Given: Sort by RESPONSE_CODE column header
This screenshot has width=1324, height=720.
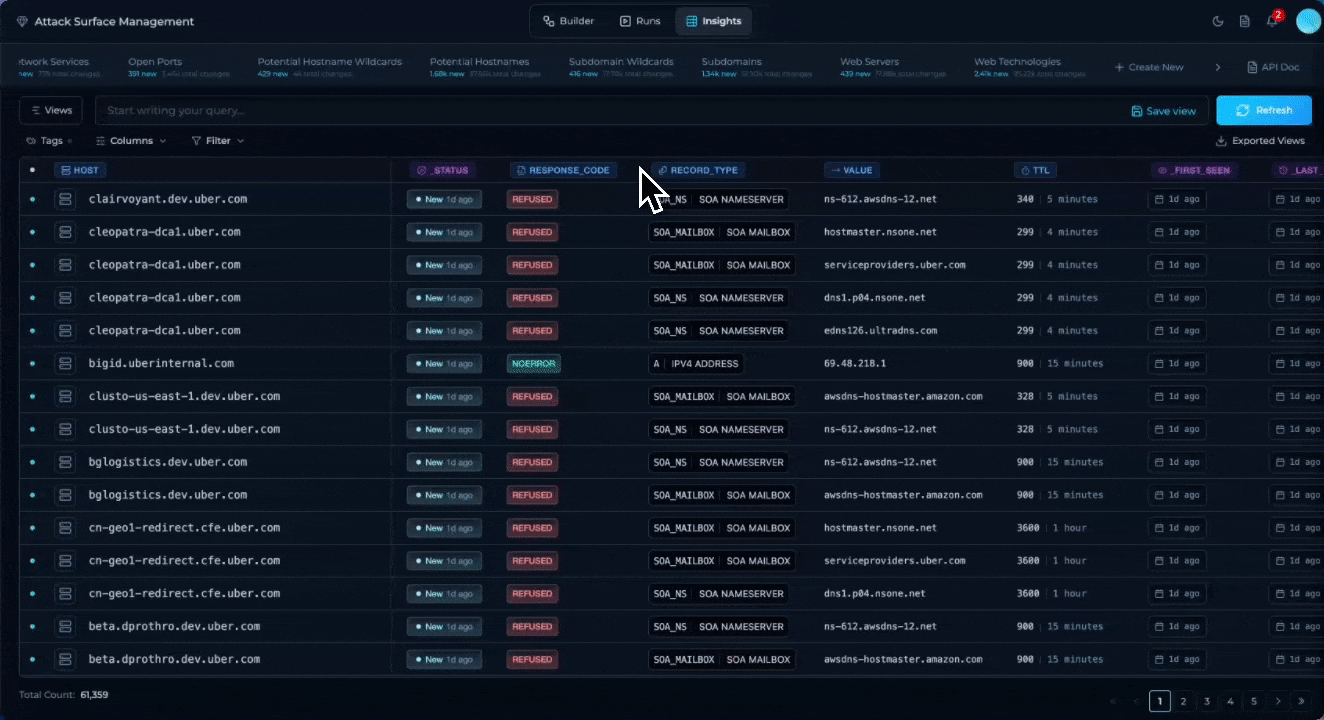Looking at the screenshot, I should [x=563, y=170].
